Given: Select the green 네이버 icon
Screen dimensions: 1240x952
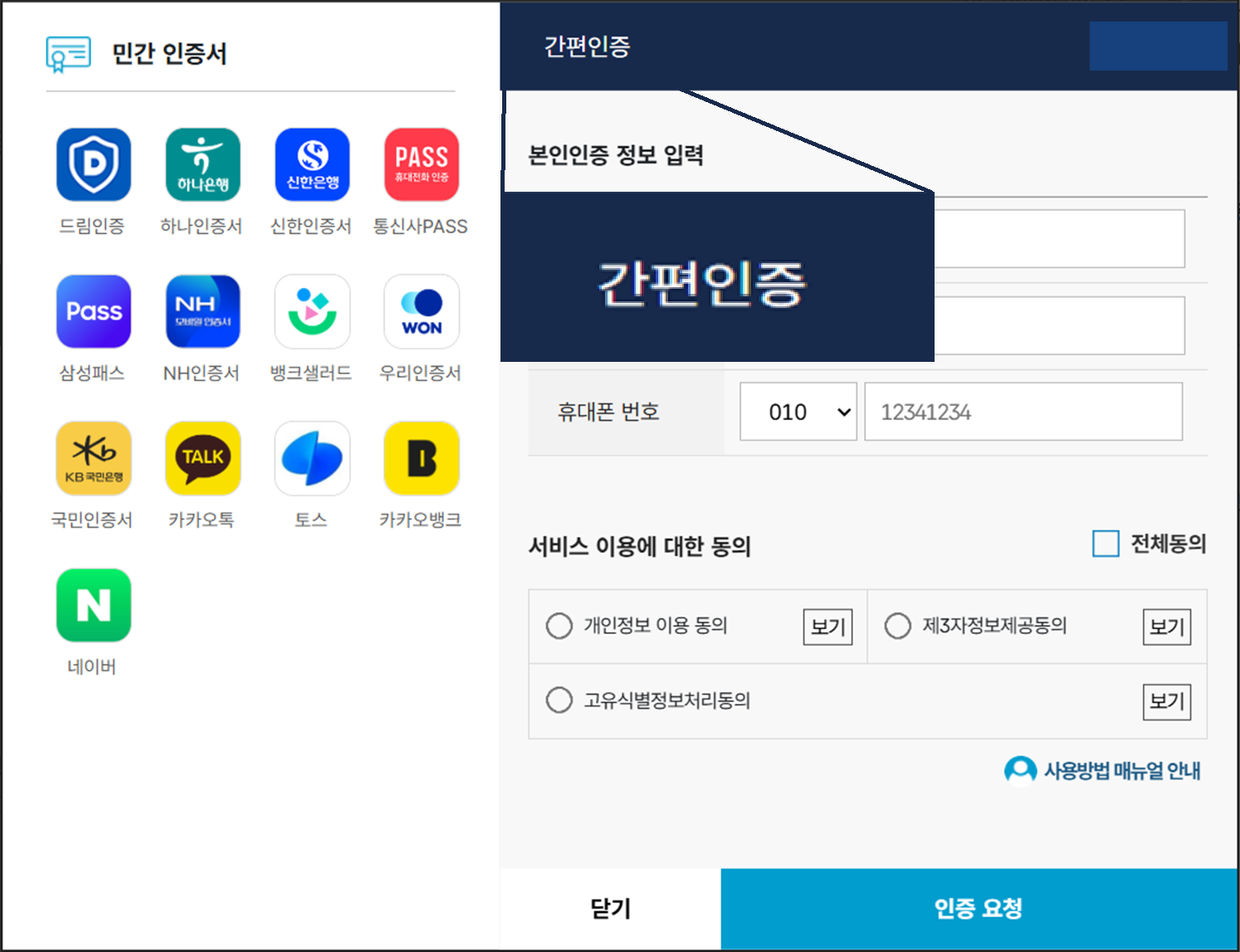Looking at the screenshot, I should 94,605.
